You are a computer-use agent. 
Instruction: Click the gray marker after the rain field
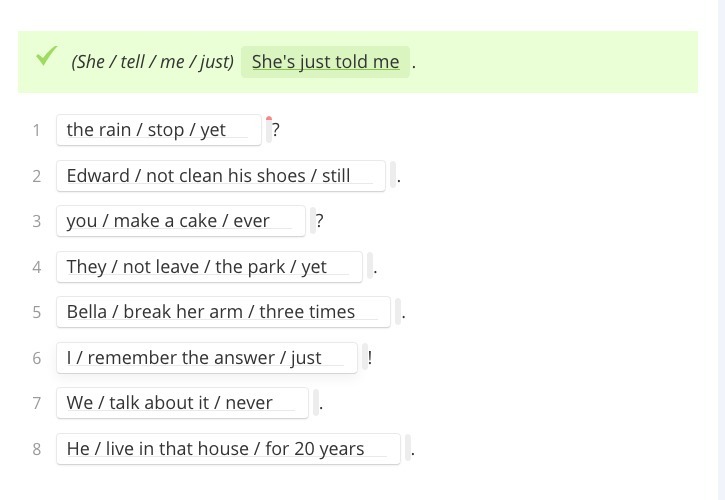268,130
